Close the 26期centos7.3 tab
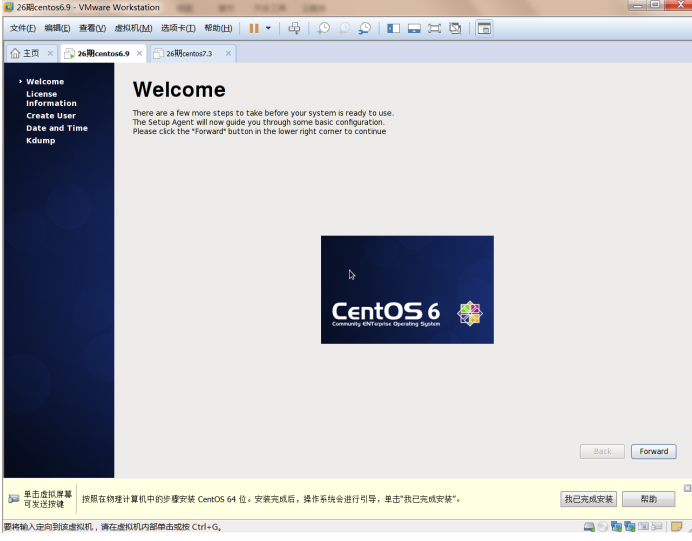692x541 pixels. click(x=228, y=53)
